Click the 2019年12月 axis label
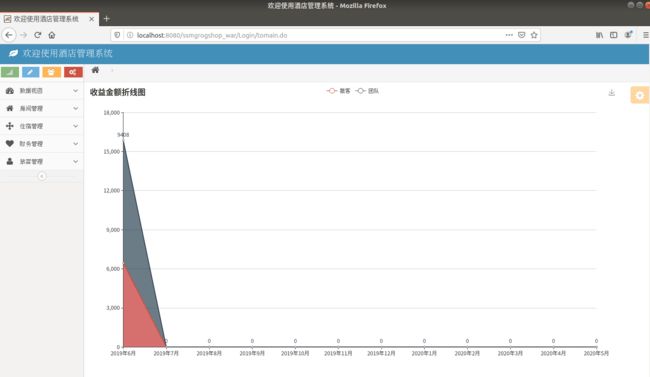Screen dimensions: 650x377 381,353
